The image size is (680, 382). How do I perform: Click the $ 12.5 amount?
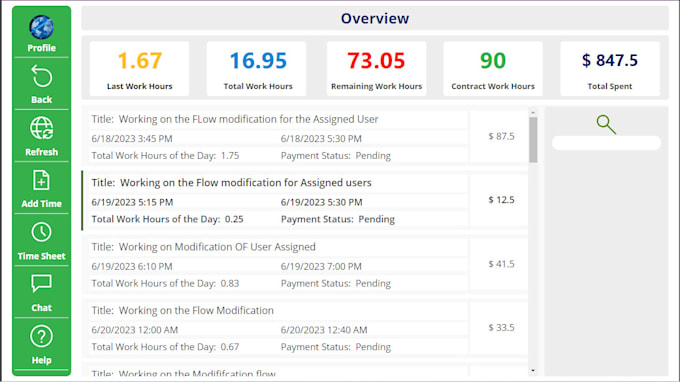501,200
